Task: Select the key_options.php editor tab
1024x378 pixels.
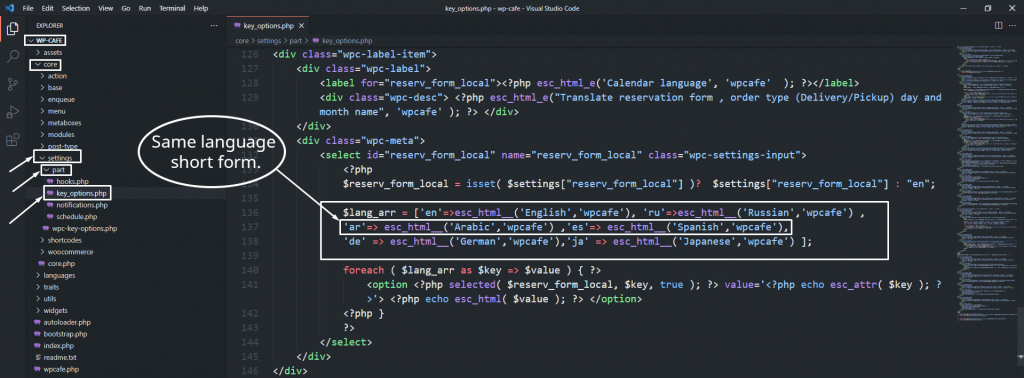Action: coord(268,25)
